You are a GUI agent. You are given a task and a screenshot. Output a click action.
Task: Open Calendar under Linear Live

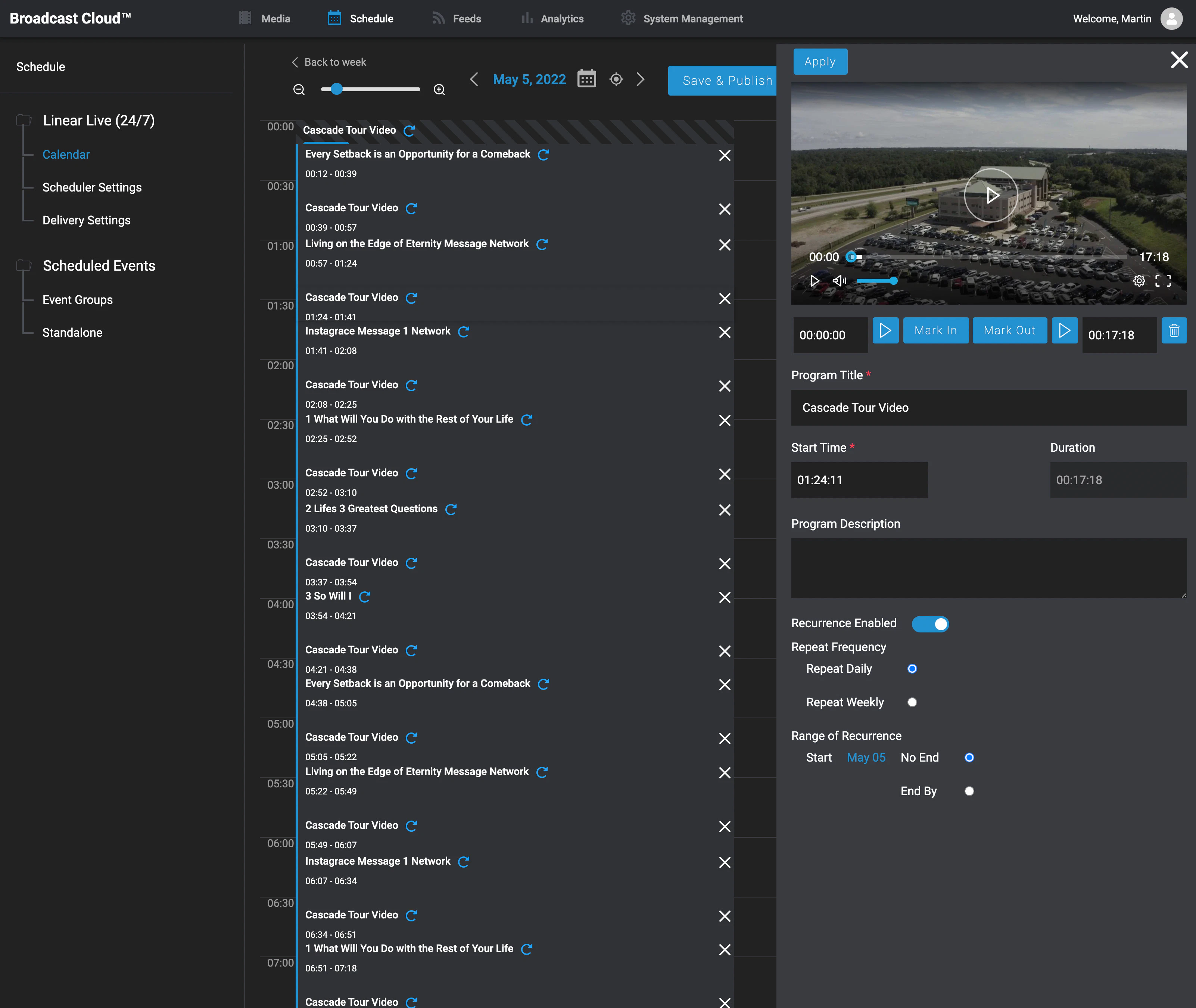pos(66,154)
